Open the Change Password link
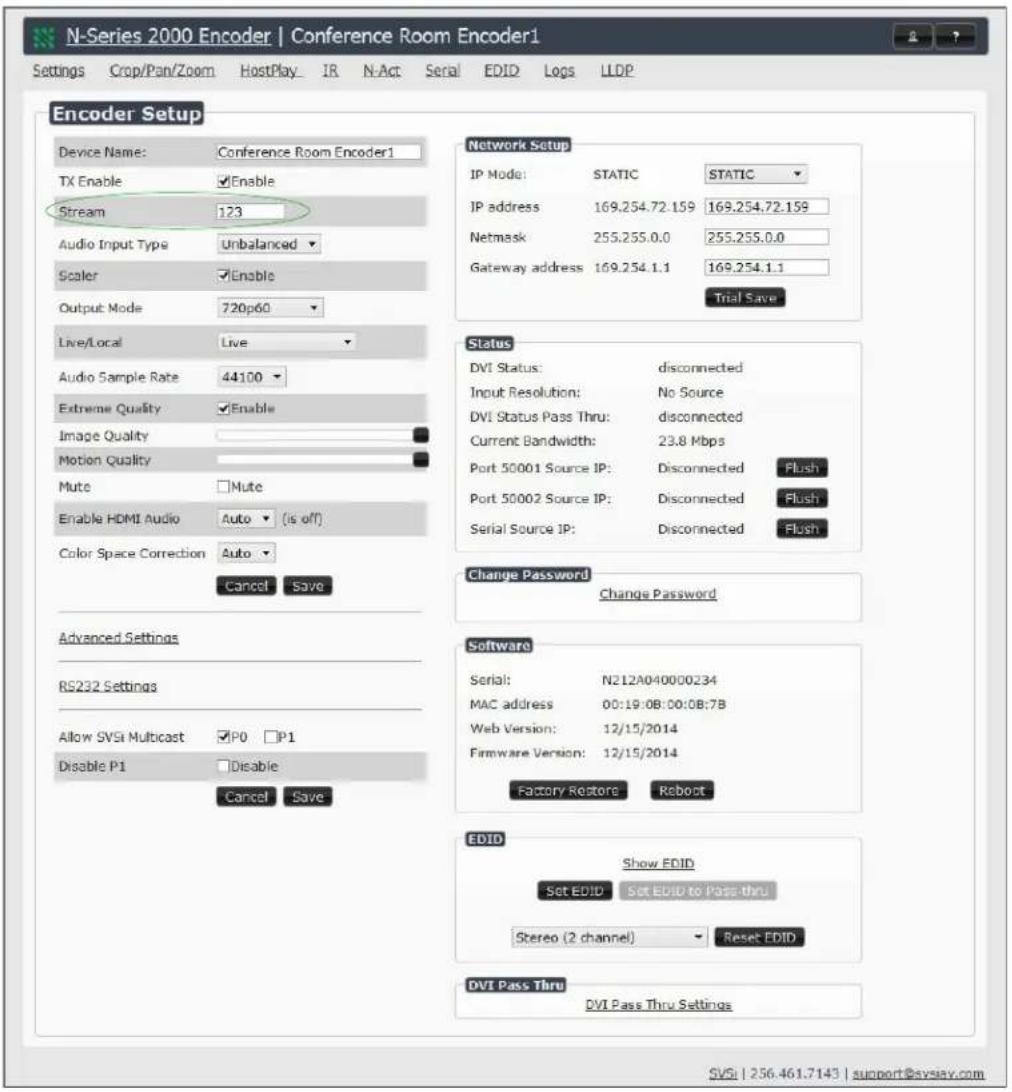This screenshot has width=1012, height=1092. 658,595
